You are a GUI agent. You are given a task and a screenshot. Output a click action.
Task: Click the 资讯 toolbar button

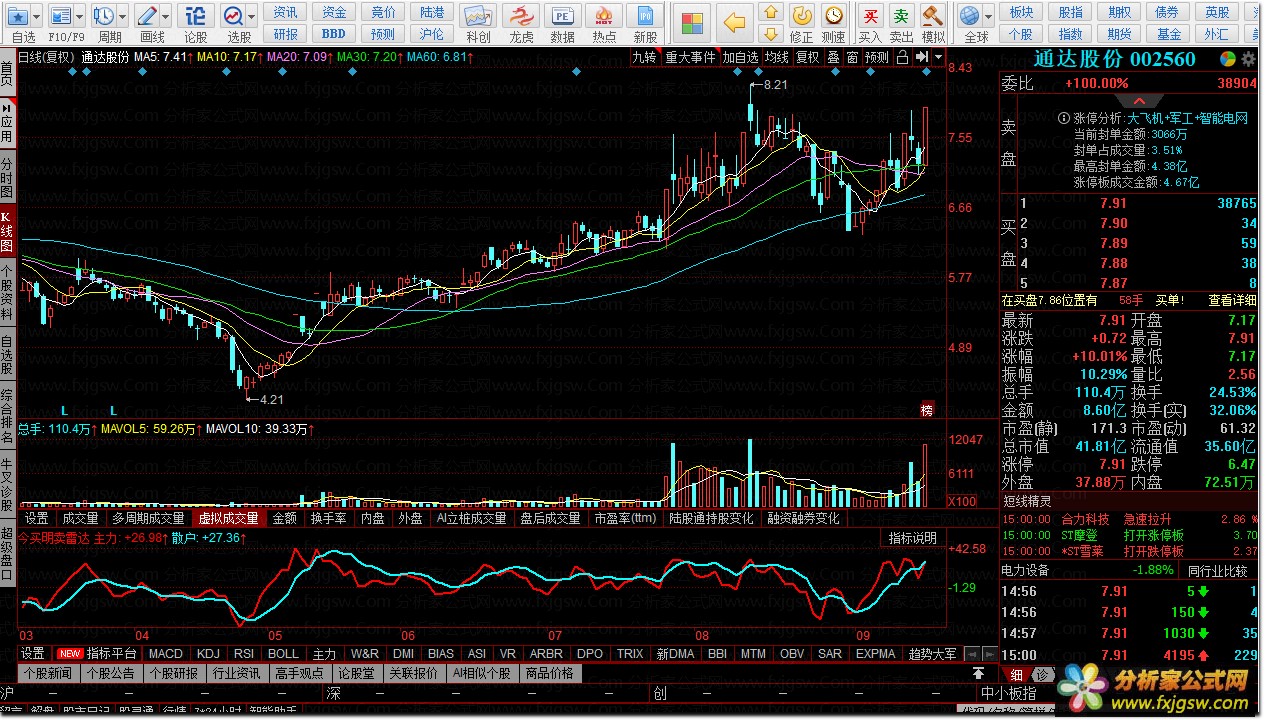click(286, 12)
